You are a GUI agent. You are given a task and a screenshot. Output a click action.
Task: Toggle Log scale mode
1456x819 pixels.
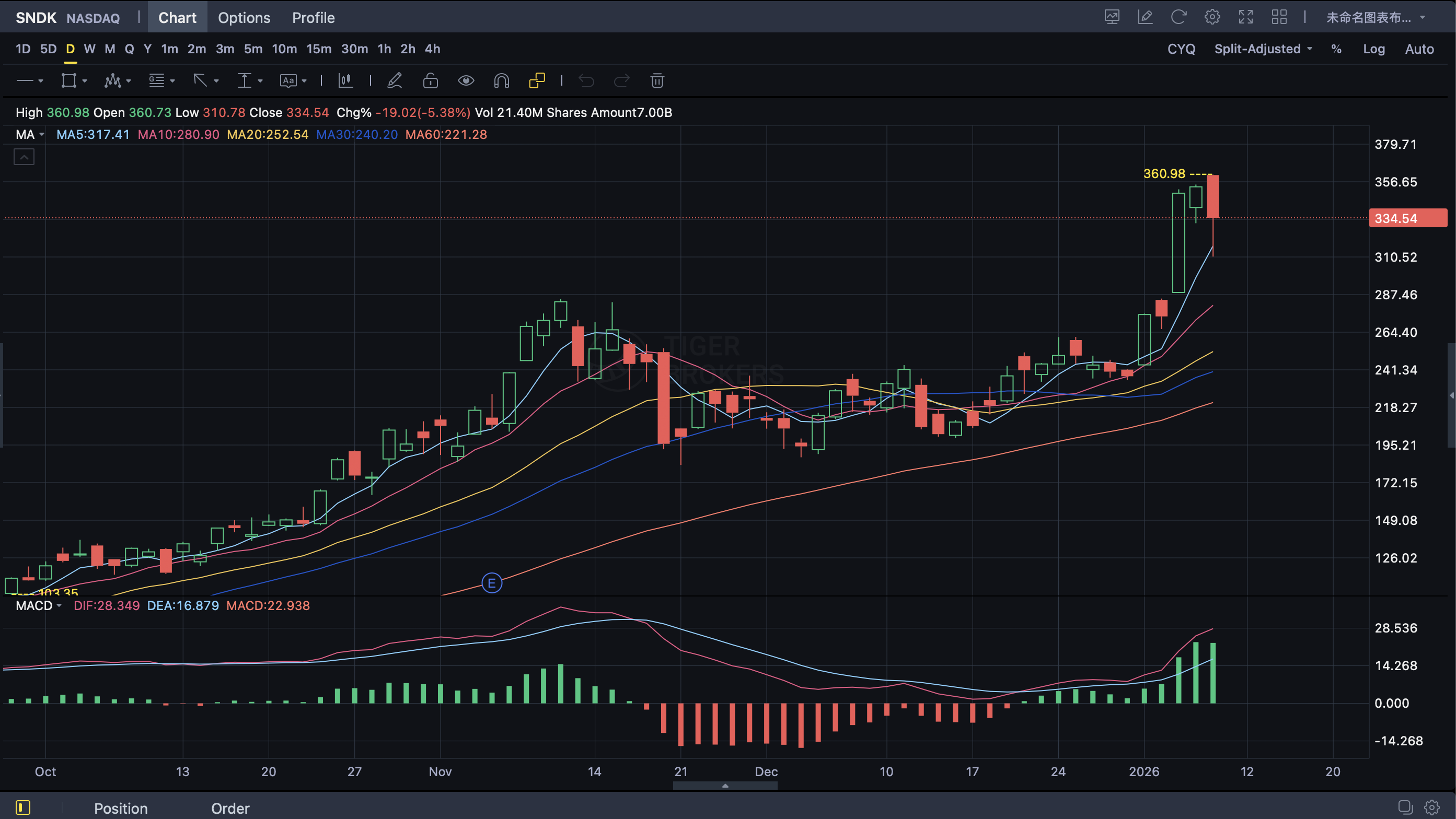1373,49
